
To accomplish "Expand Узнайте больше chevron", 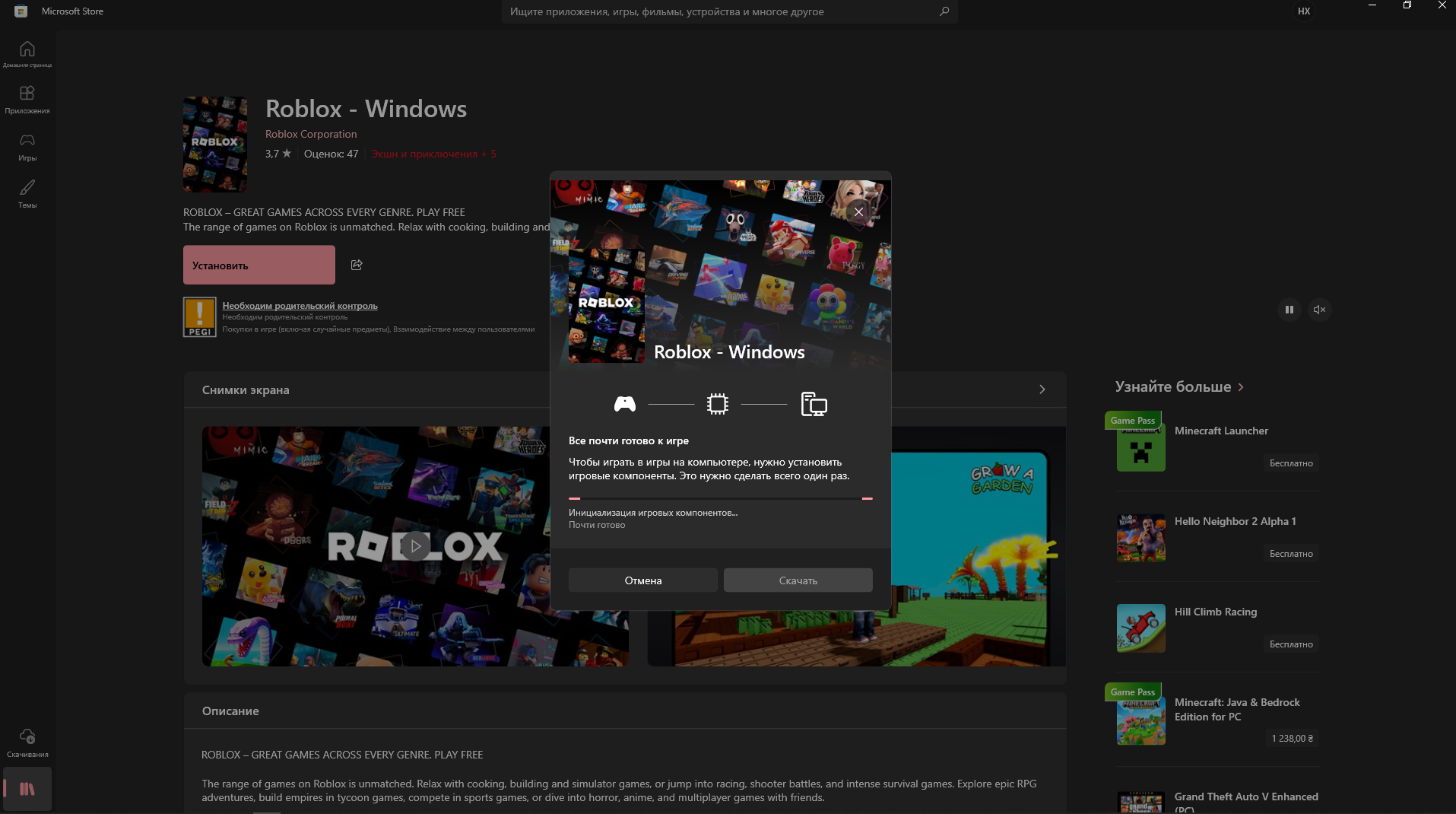I will [1242, 387].
